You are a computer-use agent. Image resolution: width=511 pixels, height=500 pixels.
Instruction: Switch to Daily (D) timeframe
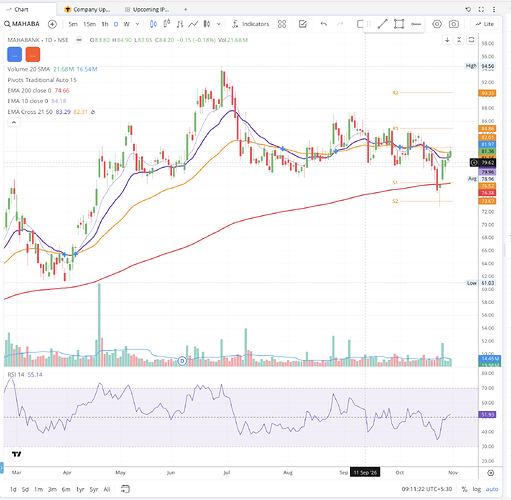(116, 24)
